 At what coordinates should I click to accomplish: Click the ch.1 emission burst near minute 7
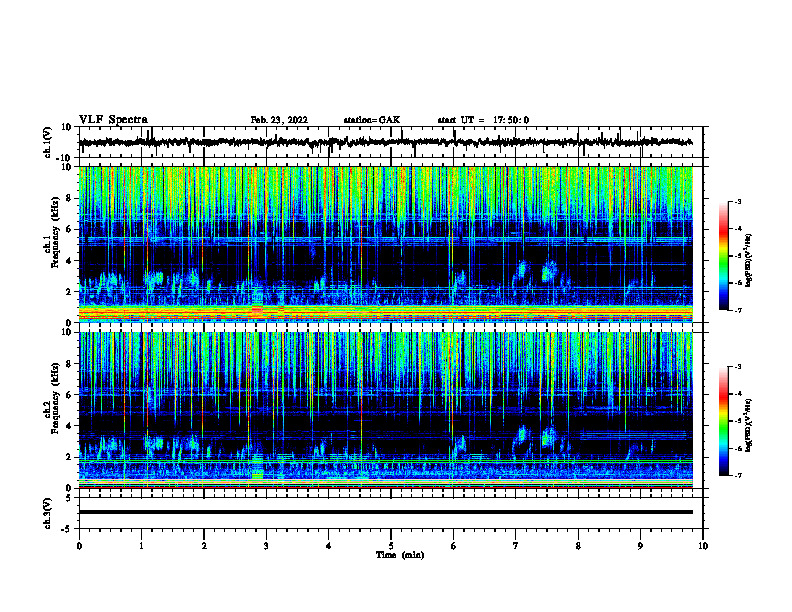[x=522, y=271]
